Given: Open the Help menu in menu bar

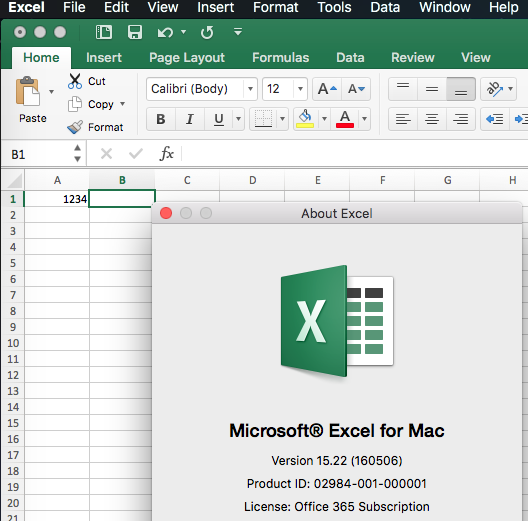Looking at the screenshot, I should [x=503, y=7].
